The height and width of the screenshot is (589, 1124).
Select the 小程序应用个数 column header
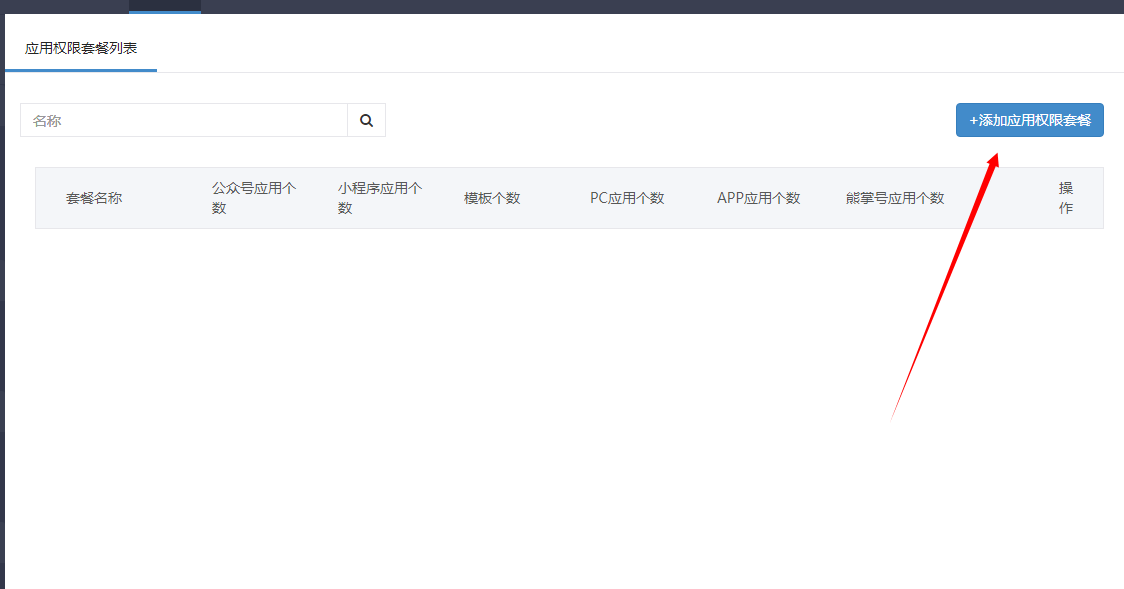(x=380, y=198)
